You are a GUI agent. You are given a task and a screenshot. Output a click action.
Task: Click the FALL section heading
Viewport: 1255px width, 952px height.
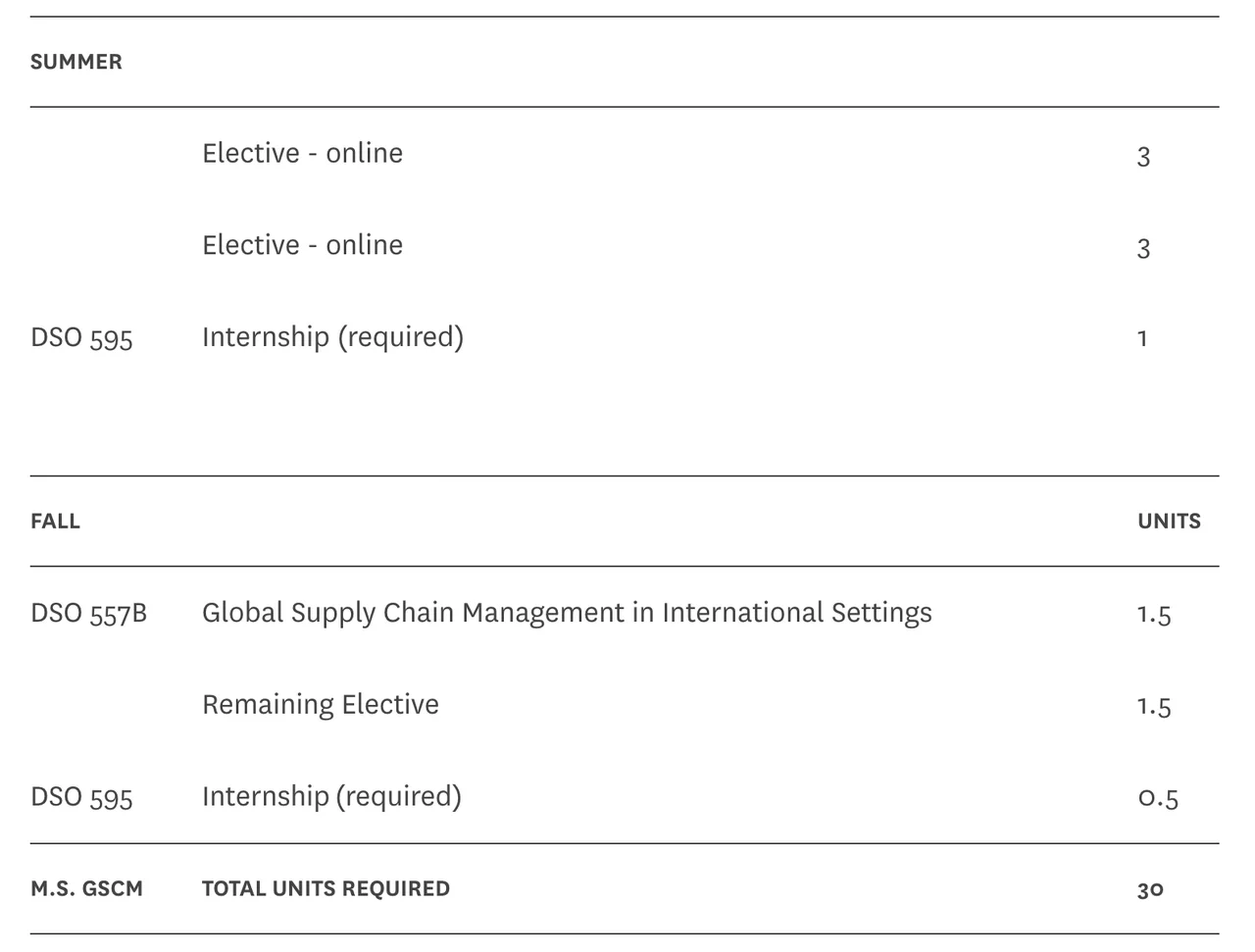tap(55, 522)
